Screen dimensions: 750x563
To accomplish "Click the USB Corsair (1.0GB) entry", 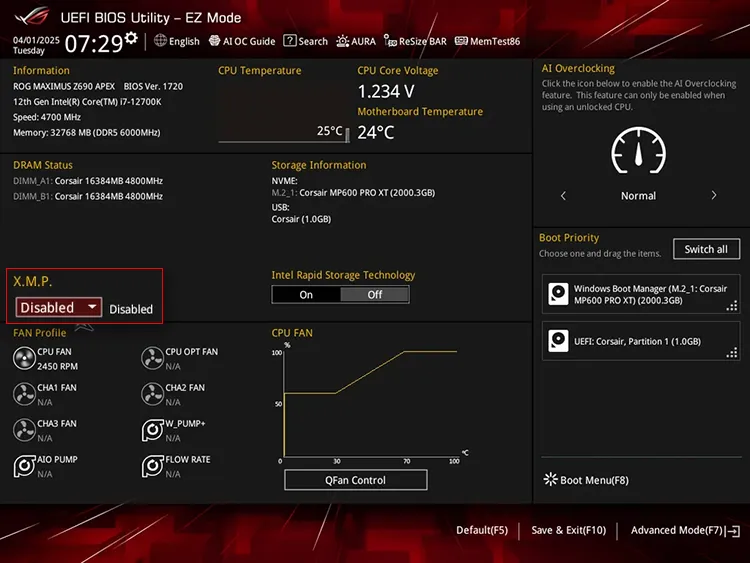I will tap(301, 219).
